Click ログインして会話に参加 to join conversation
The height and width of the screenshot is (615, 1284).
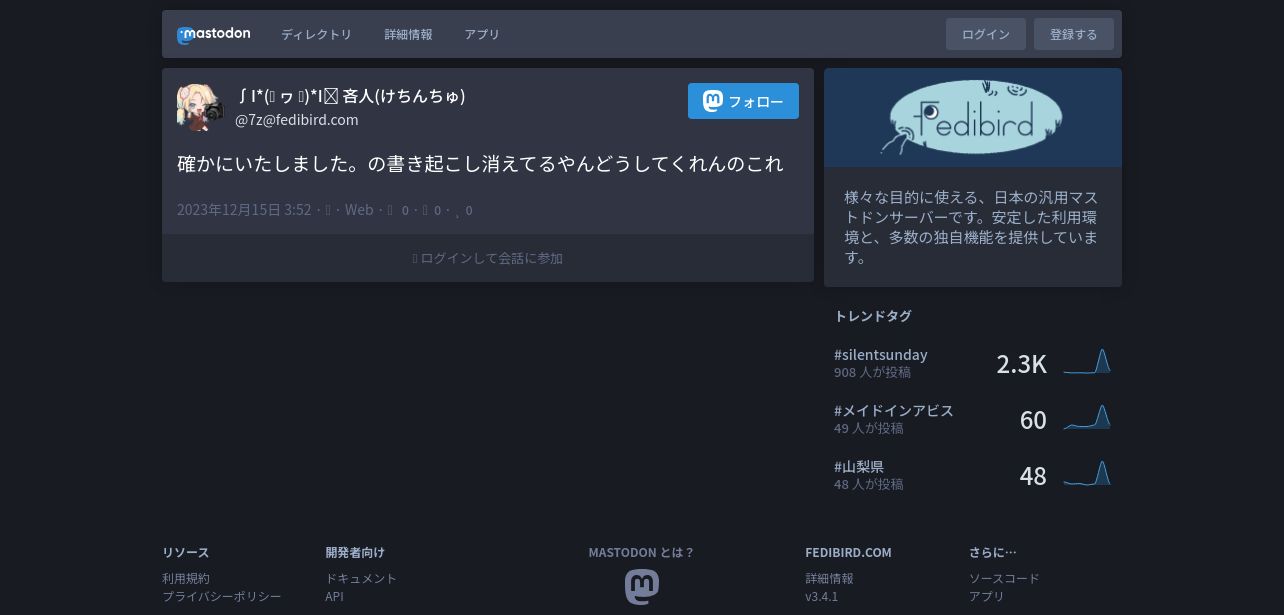[x=488, y=258]
